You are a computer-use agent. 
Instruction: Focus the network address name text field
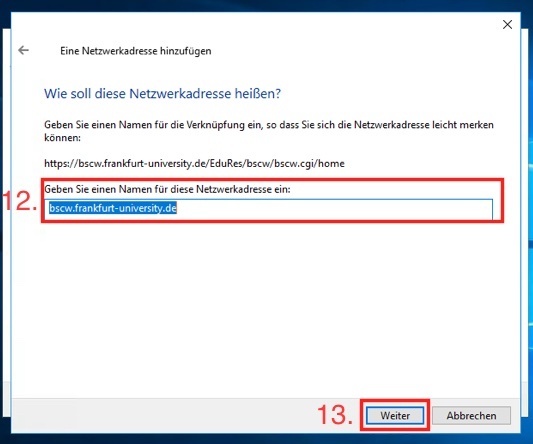(x=269, y=209)
